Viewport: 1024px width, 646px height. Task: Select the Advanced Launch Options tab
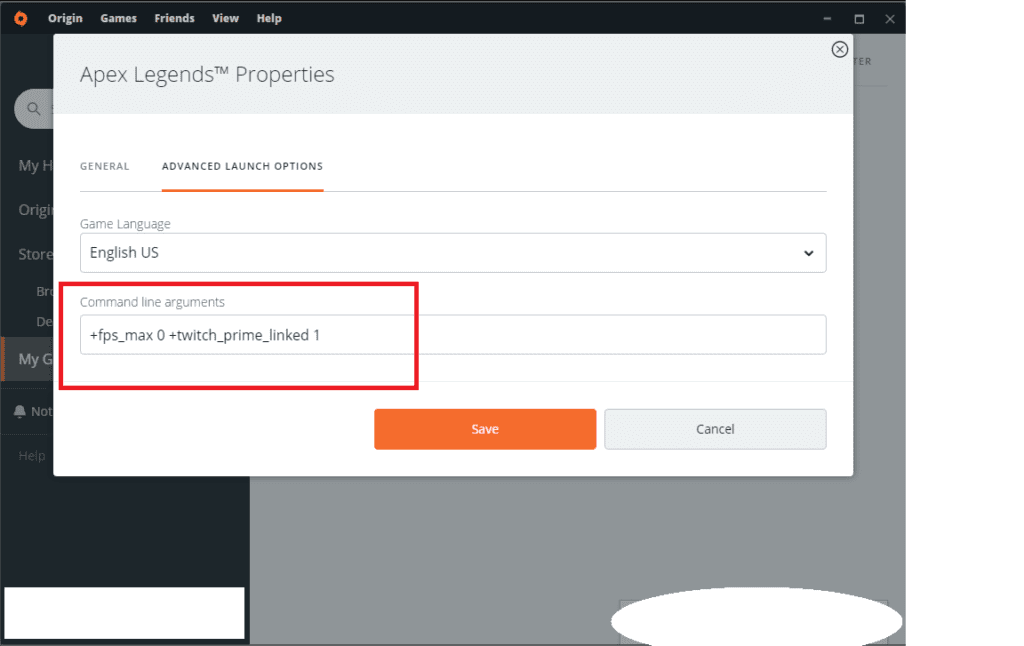click(x=242, y=166)
